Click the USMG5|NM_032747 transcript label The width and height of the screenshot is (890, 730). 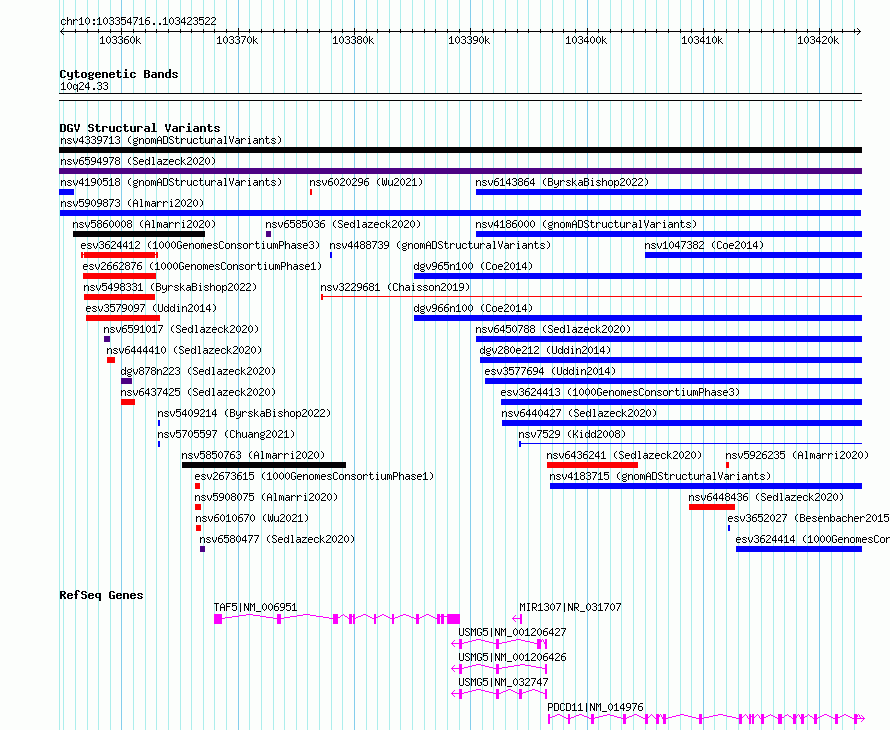click(503, 682)
